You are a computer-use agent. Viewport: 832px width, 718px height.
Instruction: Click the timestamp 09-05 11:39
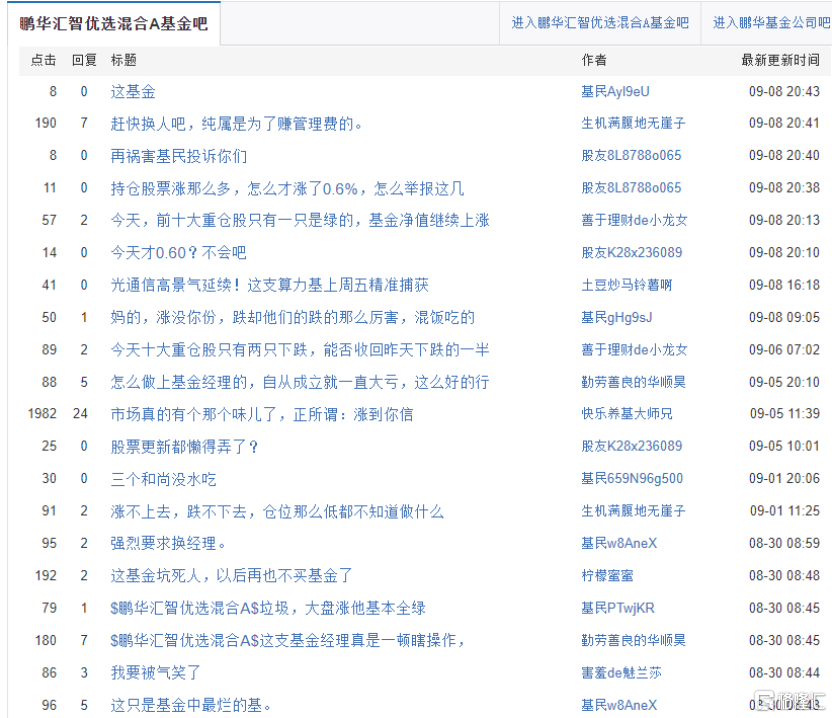click(785, 414)
